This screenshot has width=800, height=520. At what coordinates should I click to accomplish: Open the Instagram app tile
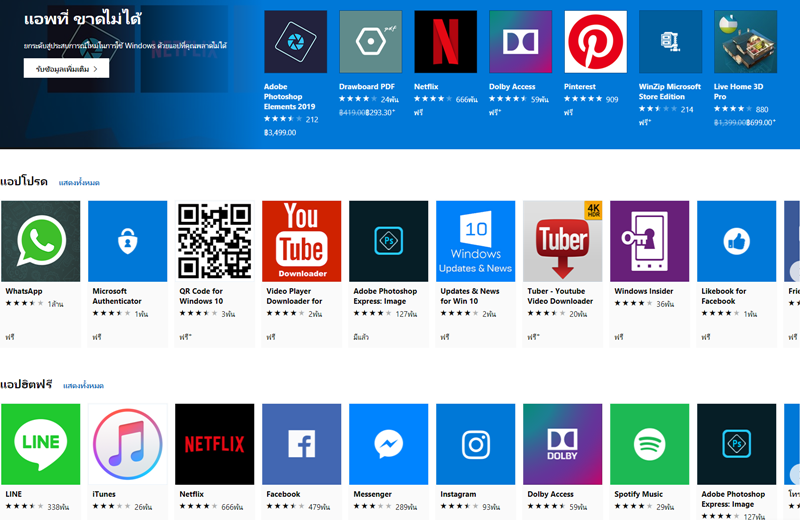pos(476,444)
